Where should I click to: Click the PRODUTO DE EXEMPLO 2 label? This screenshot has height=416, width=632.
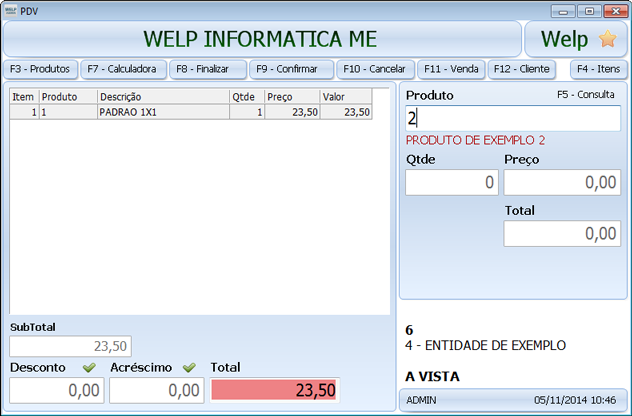tap(475, 140)
